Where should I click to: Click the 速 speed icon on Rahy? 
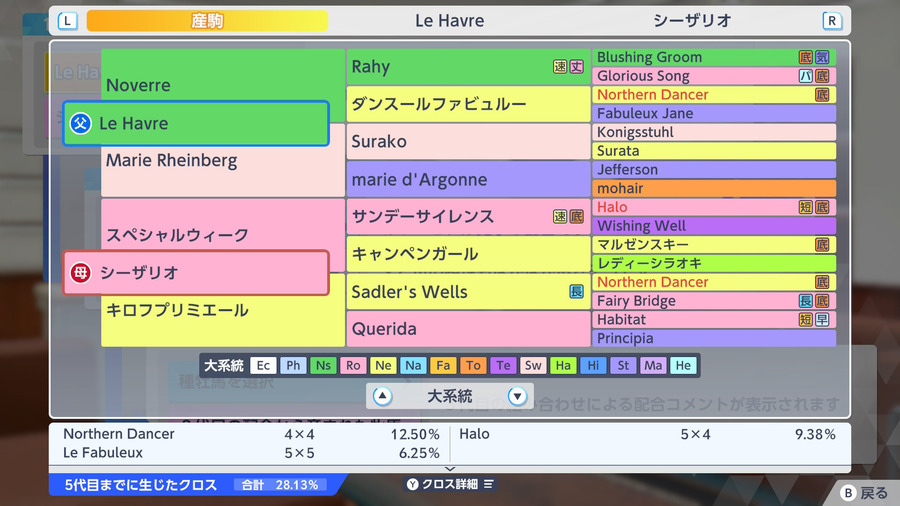[560, 67]
